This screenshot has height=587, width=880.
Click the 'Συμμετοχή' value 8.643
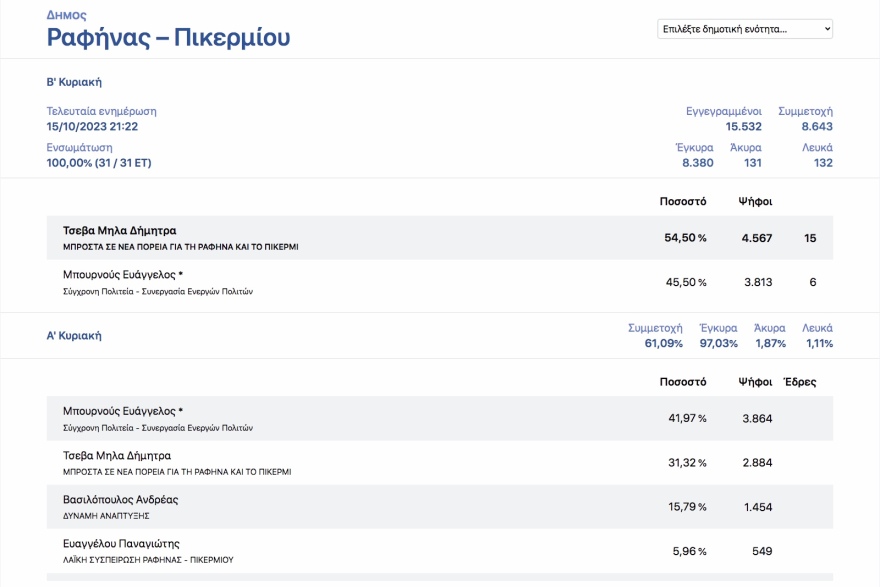click(816, 127)
